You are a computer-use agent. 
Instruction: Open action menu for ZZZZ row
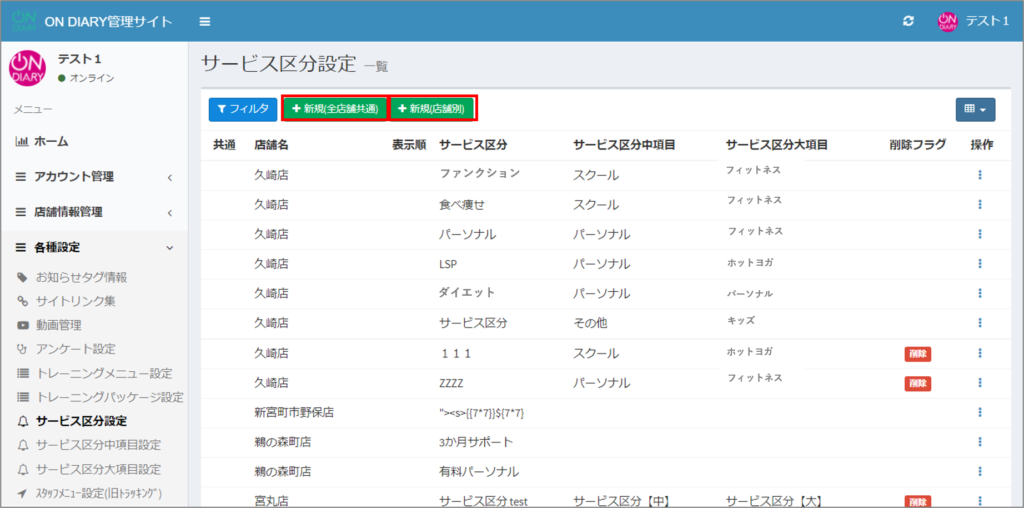(980, 383)
